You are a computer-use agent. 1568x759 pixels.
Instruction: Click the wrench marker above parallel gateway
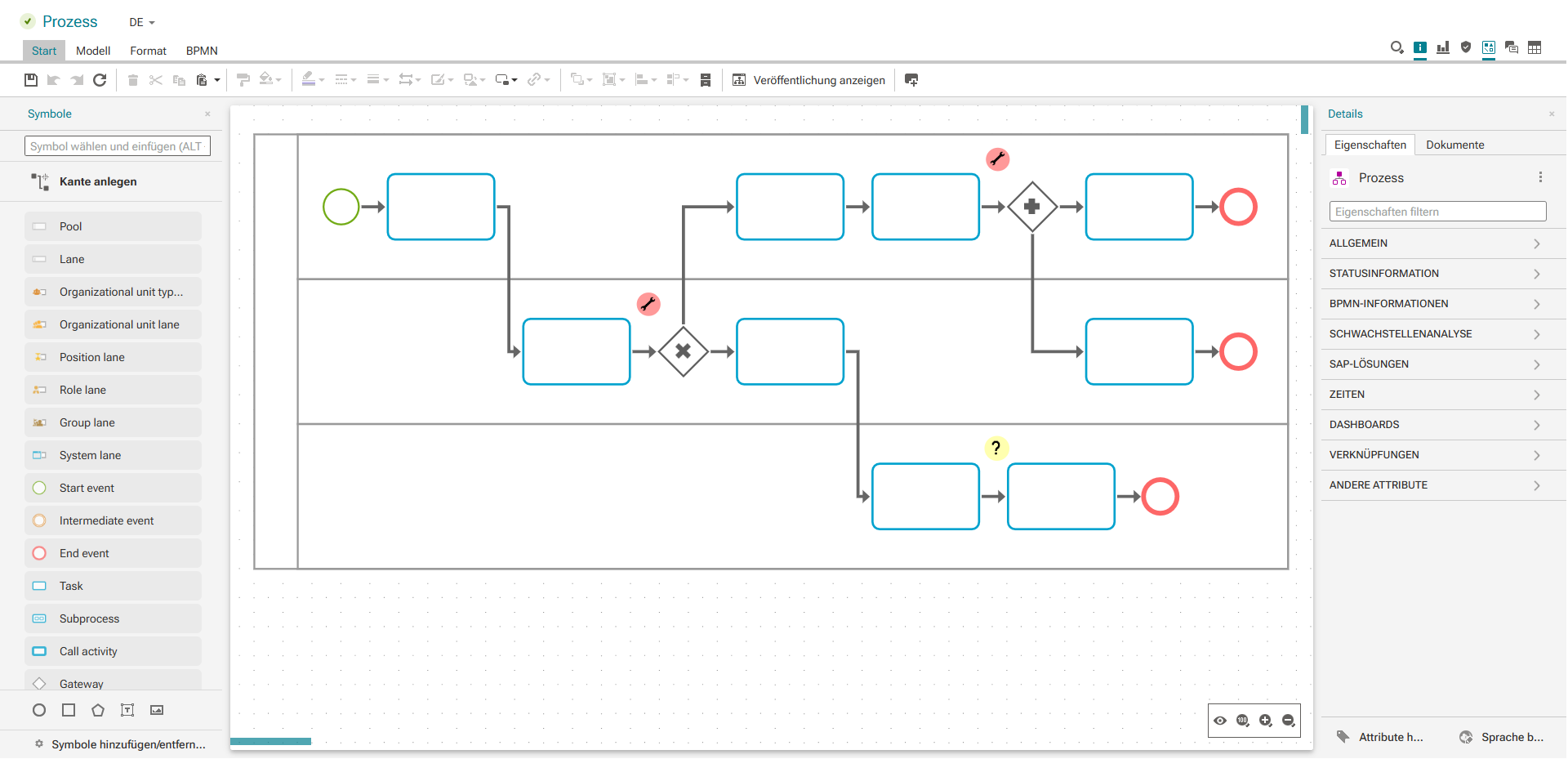pyautogui.click(x=997, y=159)
